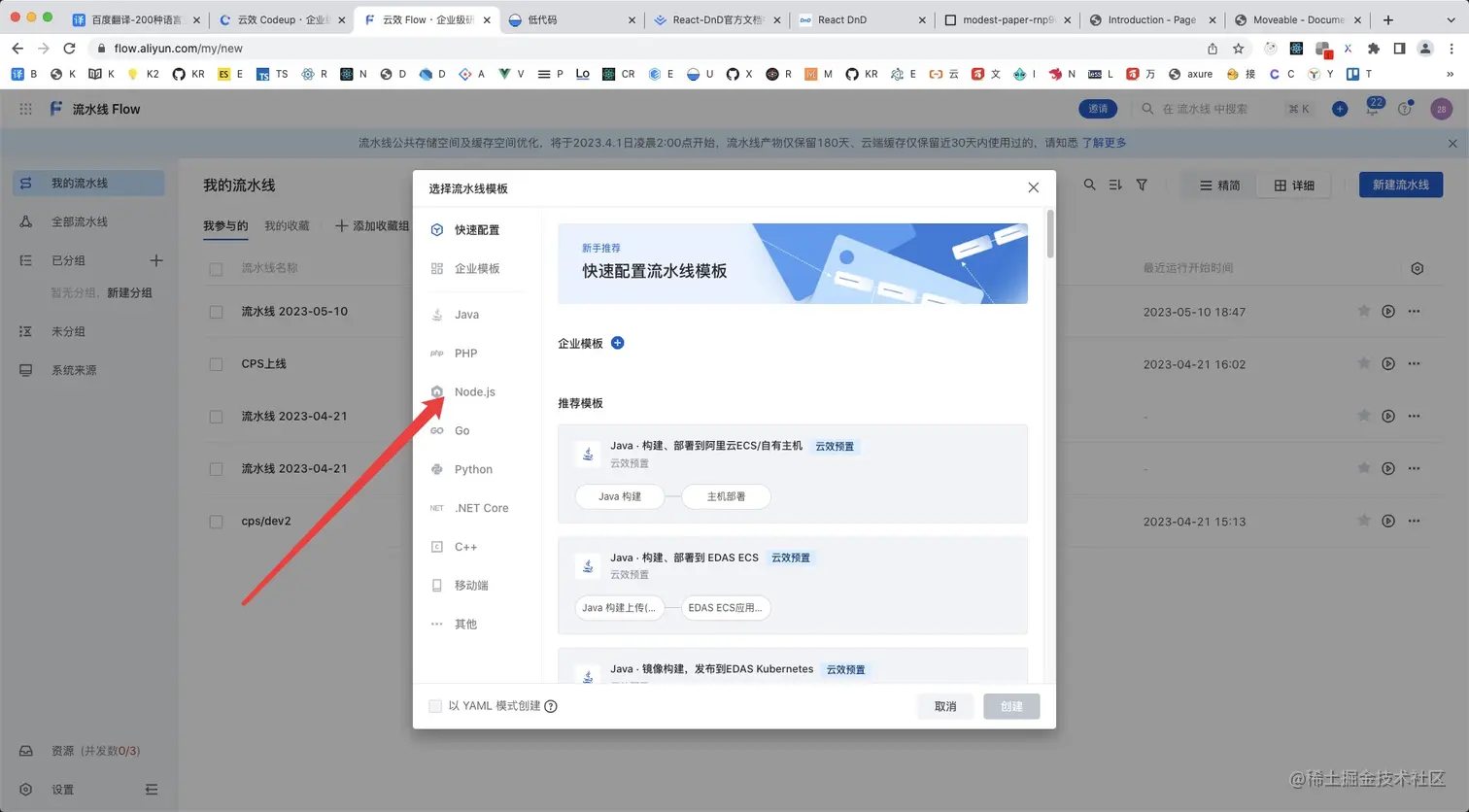The width and height of the screenshot is (1469, 812).
Task: Open pipeline list search icon
Action: click(1089, 185)
